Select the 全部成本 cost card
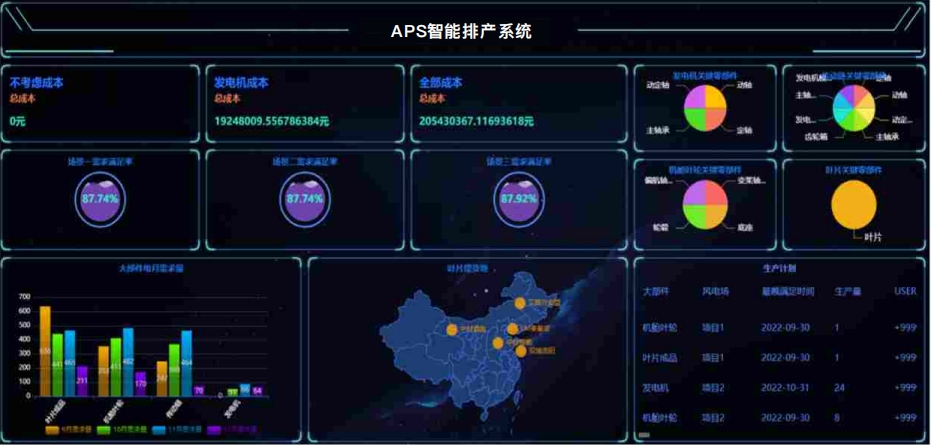This screenshot has width=931, height=445. pos(518,104)
